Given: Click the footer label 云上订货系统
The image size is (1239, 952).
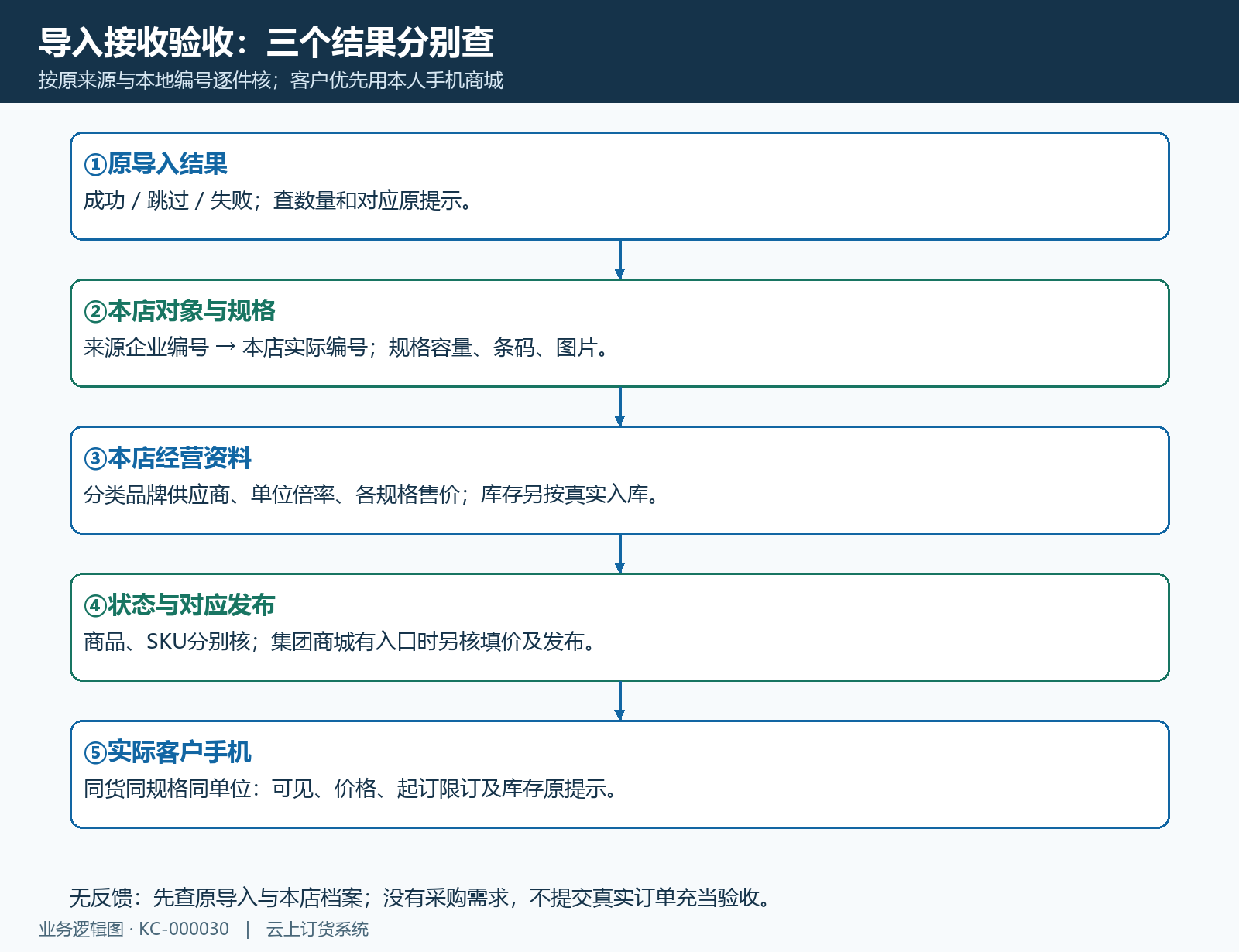Looking at the screenshot, I should [x=317, y=929].
